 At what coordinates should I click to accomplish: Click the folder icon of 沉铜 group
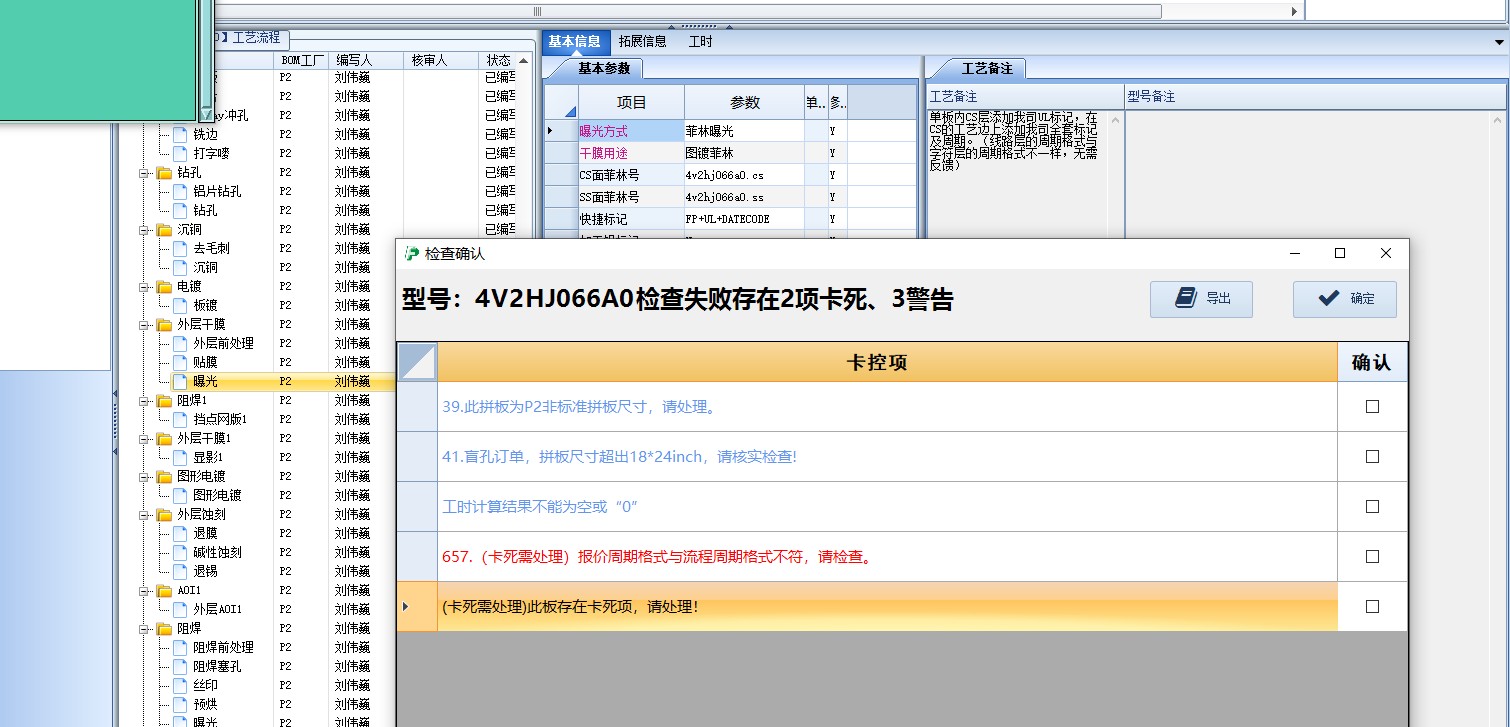click(x=164, y=229)
